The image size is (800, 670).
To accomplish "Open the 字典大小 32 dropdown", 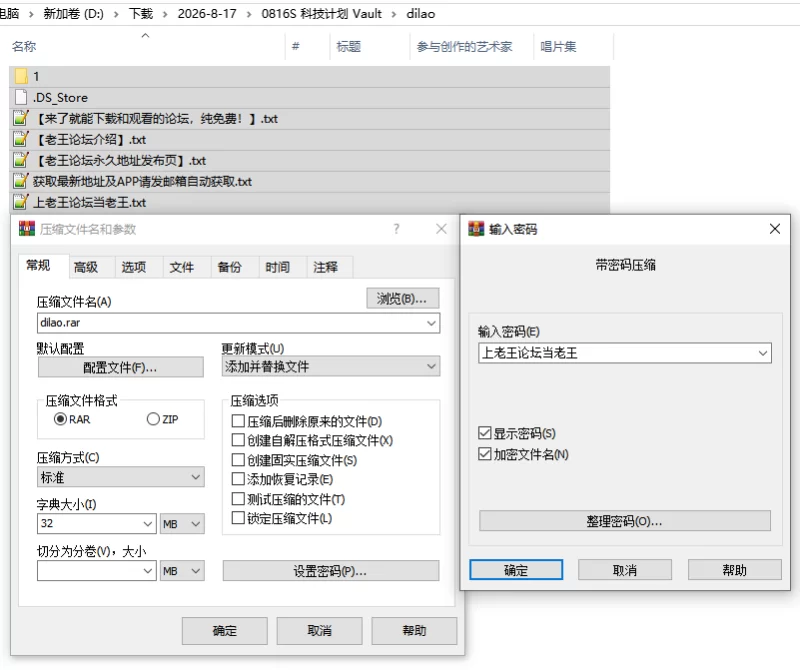I will [147, 524].
